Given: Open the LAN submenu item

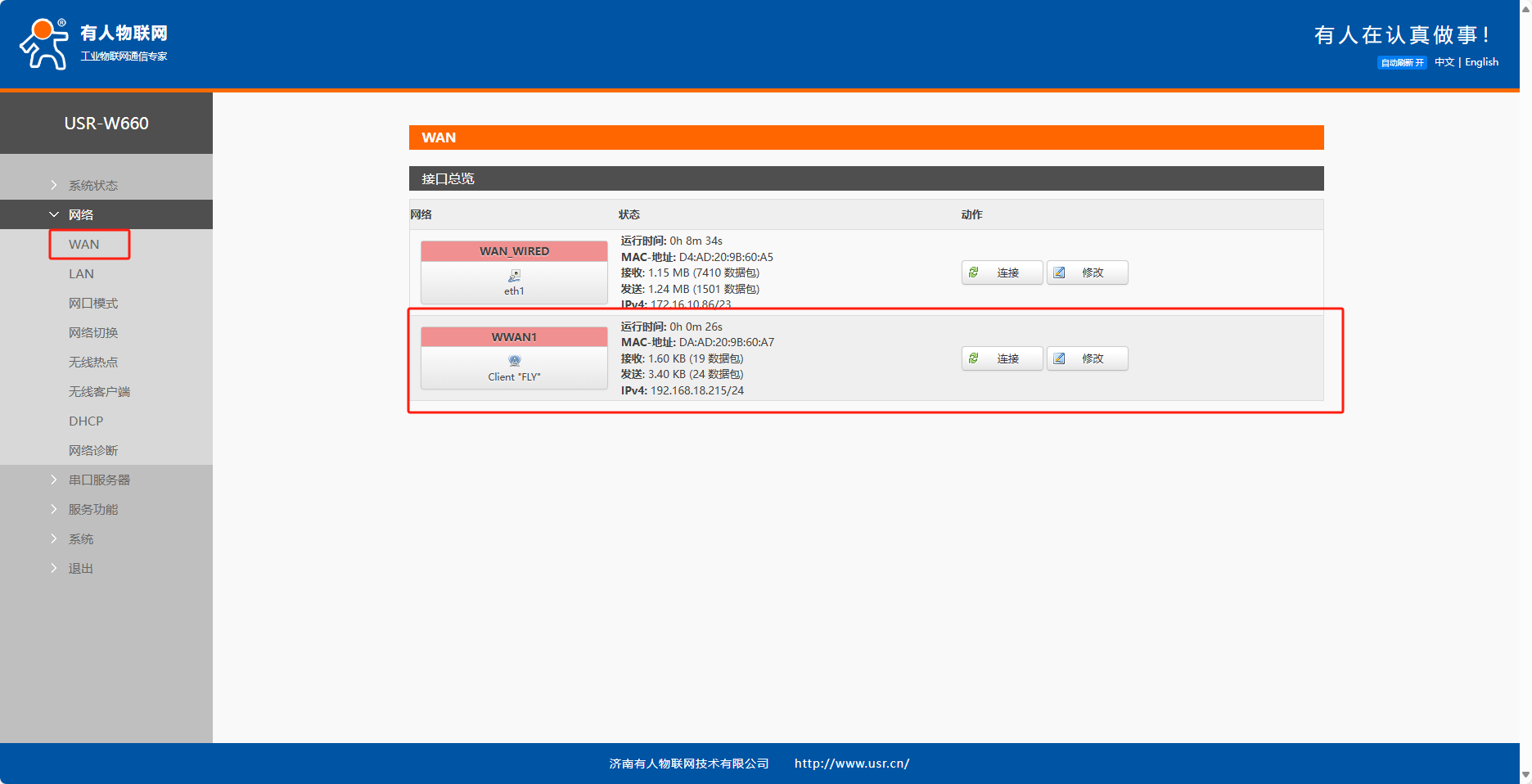Looking at the screenshot, I should coord(81,274).
